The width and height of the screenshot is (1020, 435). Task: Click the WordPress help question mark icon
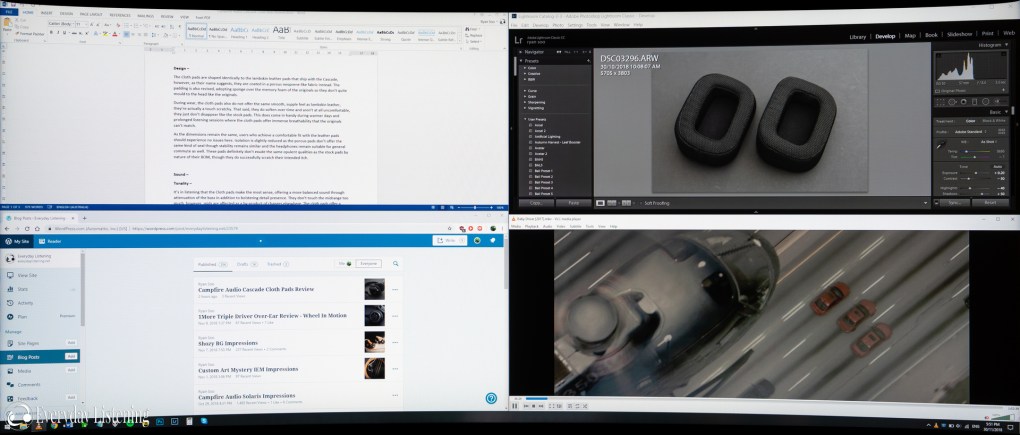pos(492,397)
